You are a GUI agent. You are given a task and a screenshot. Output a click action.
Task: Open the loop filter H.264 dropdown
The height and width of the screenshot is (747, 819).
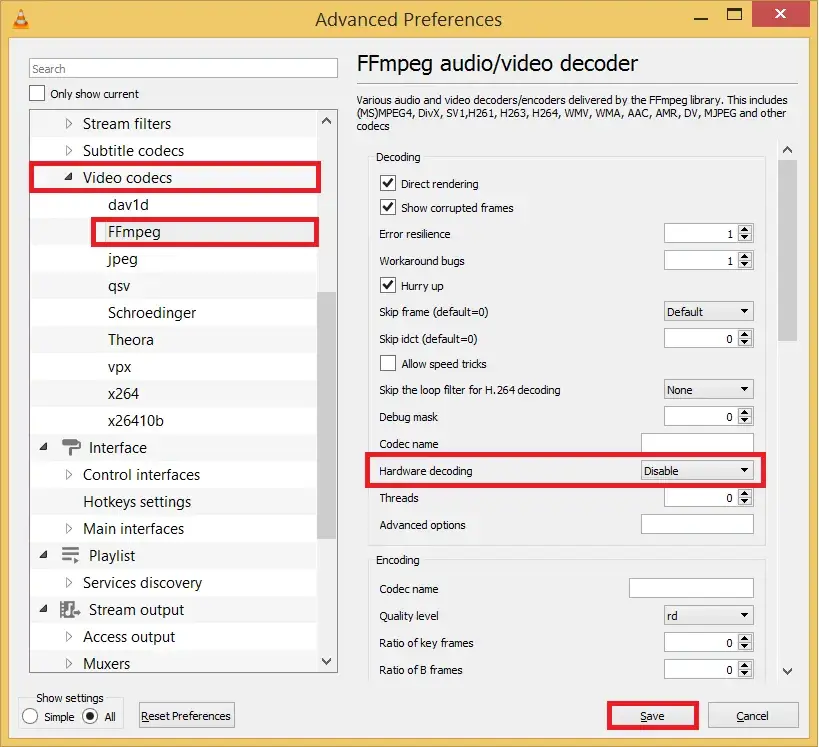click(x=709, y=390)
